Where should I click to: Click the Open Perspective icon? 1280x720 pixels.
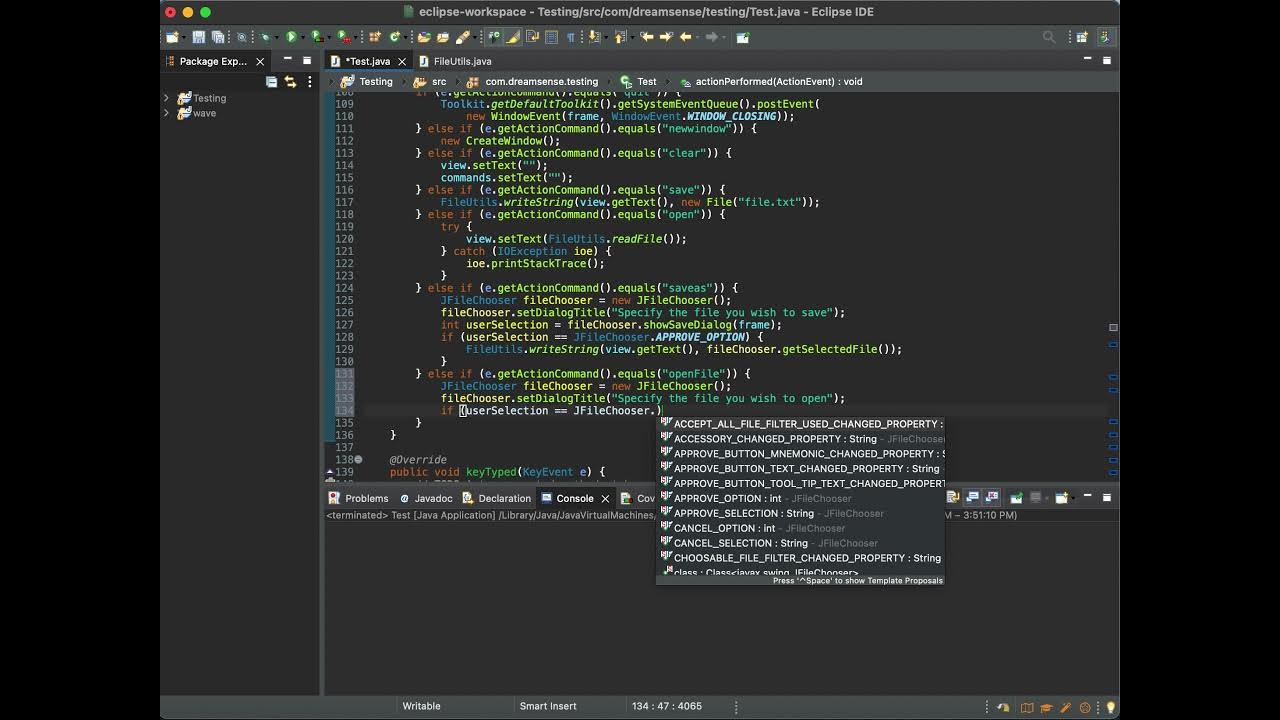tap(1081, 37)
